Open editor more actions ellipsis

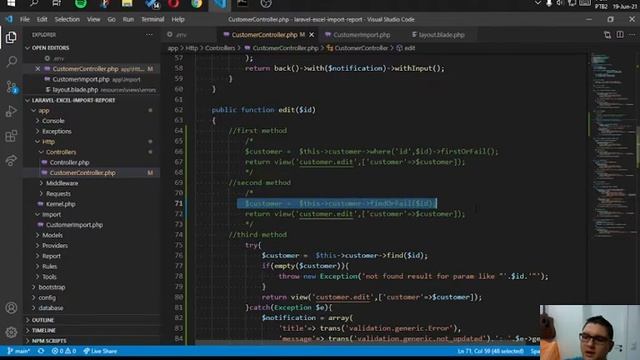[632, 35]
